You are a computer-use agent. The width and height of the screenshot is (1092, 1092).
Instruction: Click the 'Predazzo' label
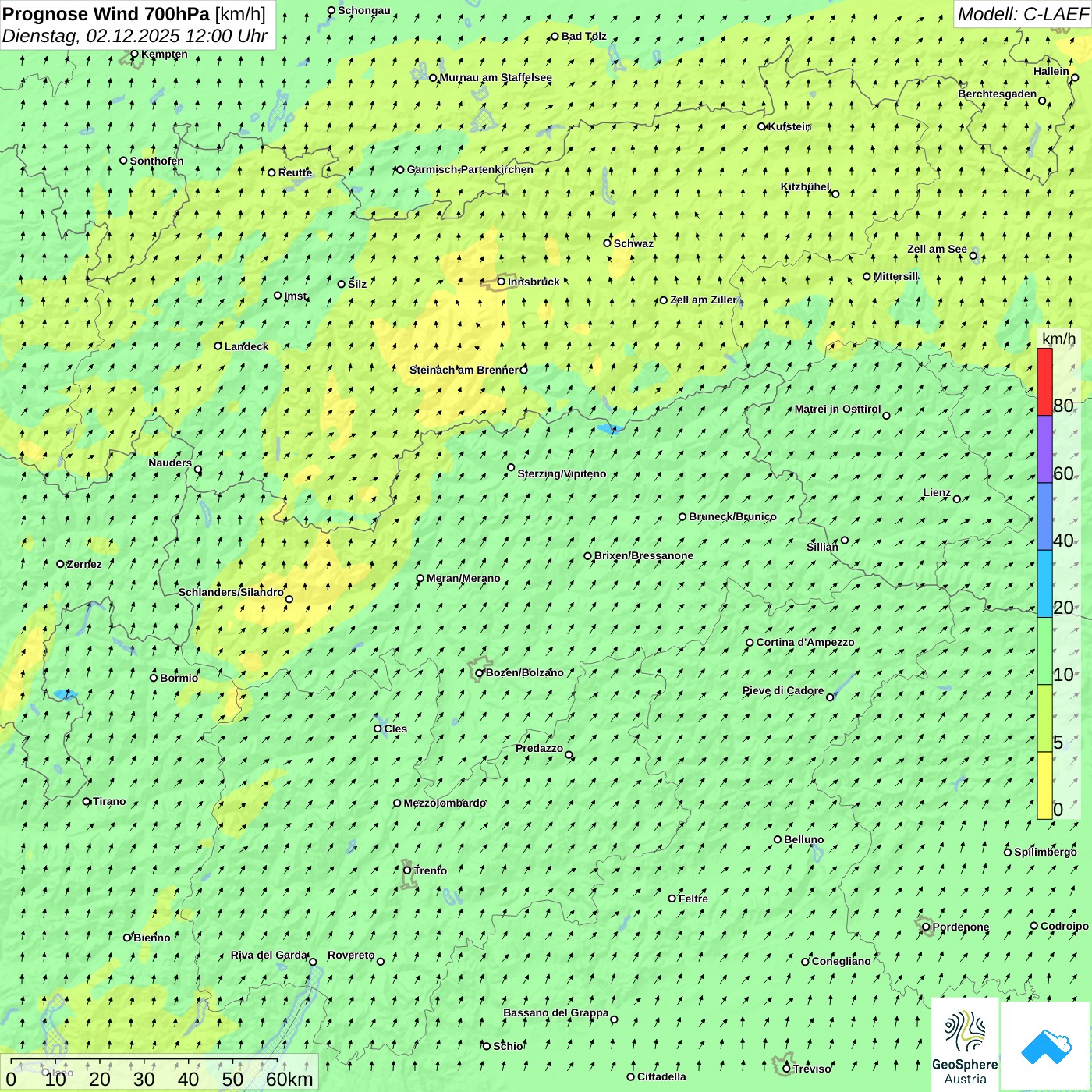[x=539, y=748]
